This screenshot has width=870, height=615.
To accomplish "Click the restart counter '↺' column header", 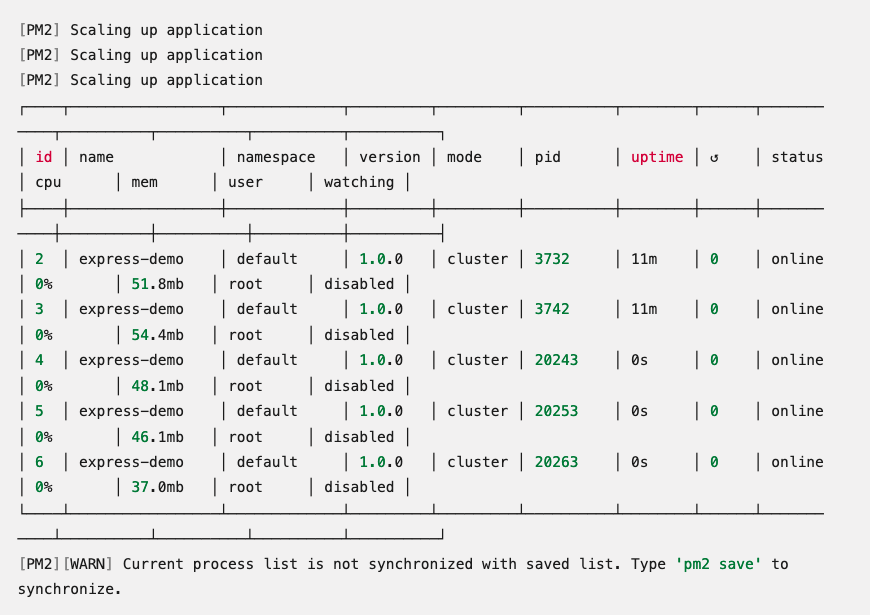I will pyautogui.click(x=715, y=156).
